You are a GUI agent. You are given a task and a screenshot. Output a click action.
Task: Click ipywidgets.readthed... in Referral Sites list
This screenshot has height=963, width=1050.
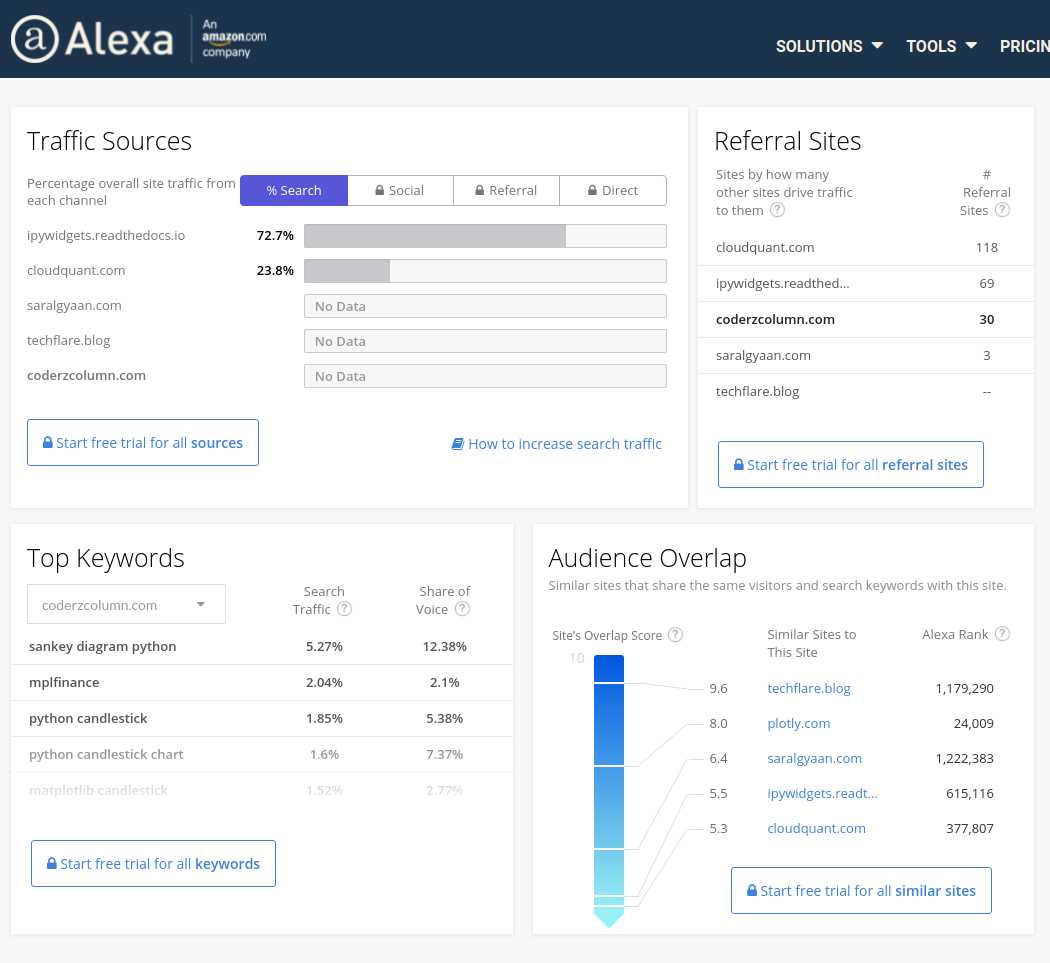782,283
